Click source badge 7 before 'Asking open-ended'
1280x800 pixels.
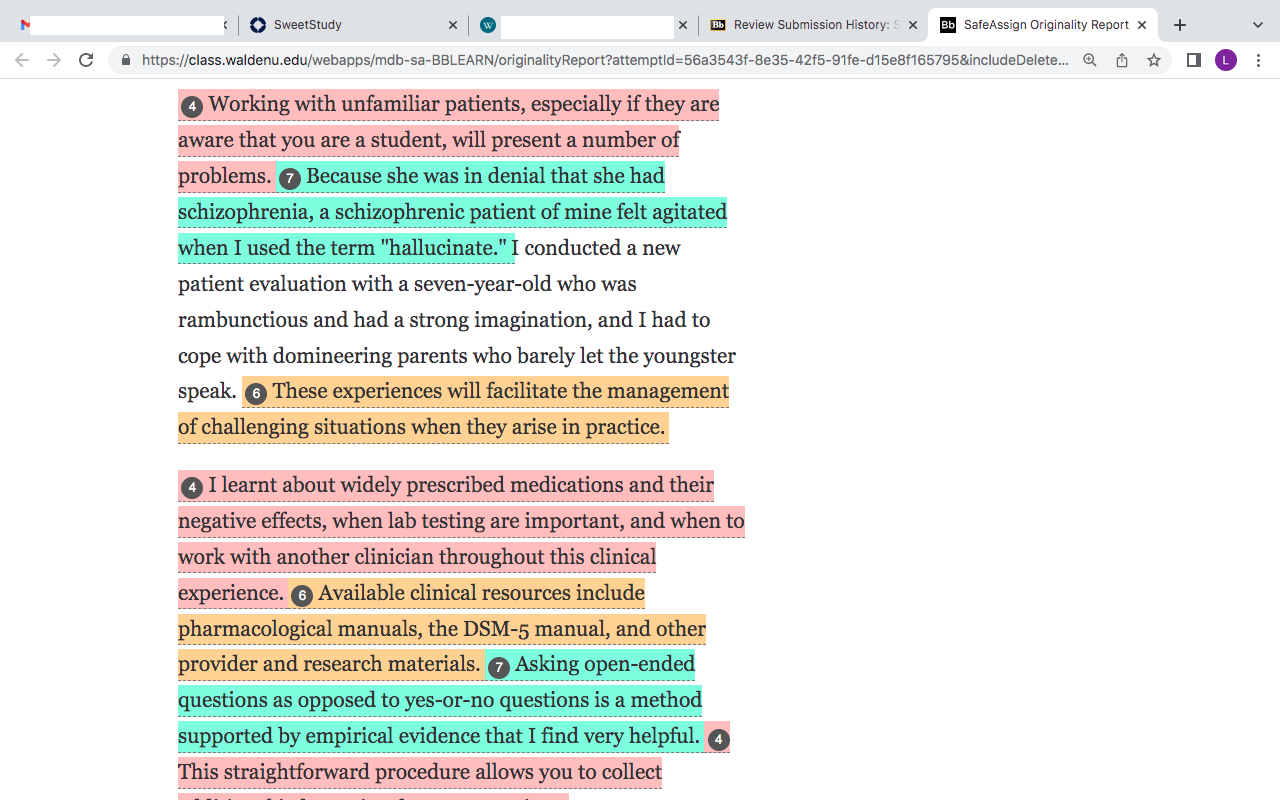[x=499, y=666]
